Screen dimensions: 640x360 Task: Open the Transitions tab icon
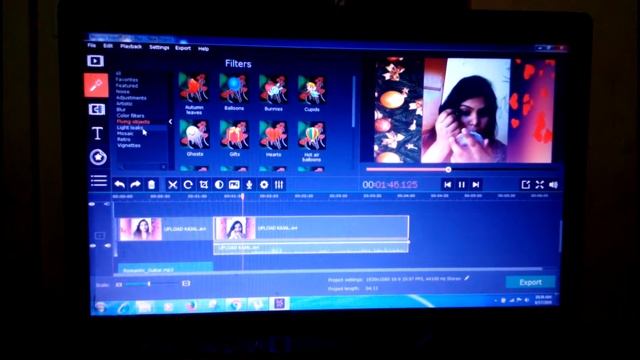click(96, 109)
